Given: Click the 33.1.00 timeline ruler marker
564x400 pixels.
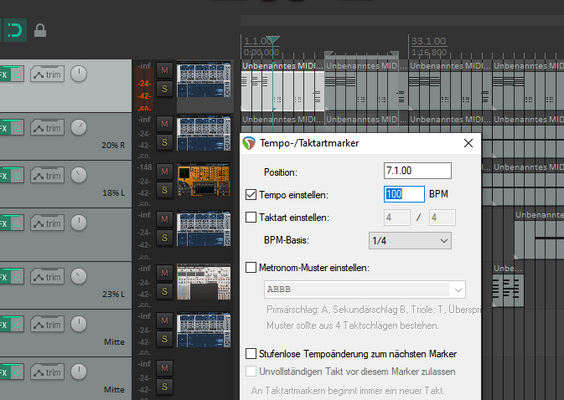Looking at the screenshot, I should pos(428,41).
